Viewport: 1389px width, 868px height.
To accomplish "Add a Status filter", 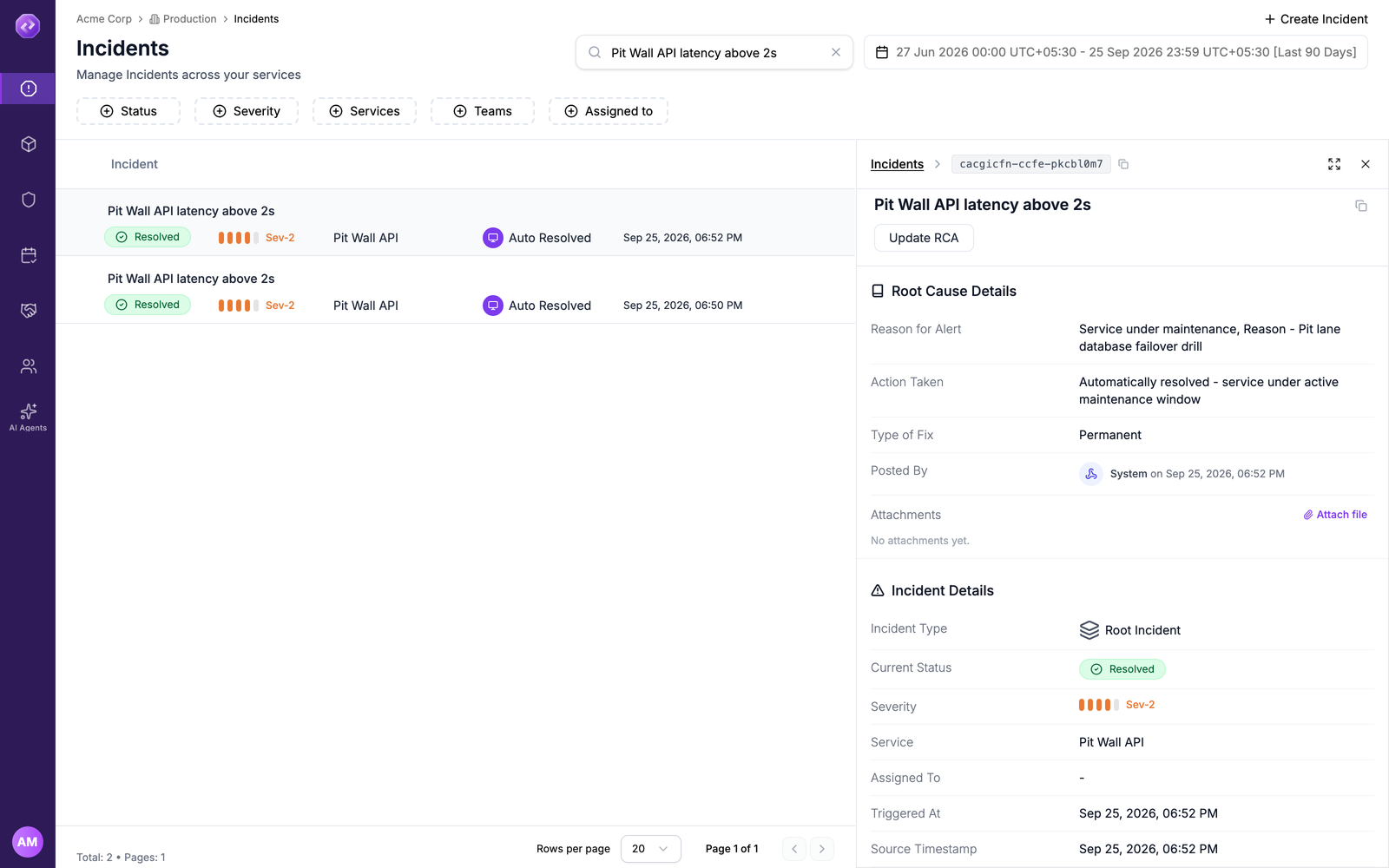I will [x=128, y=111].
